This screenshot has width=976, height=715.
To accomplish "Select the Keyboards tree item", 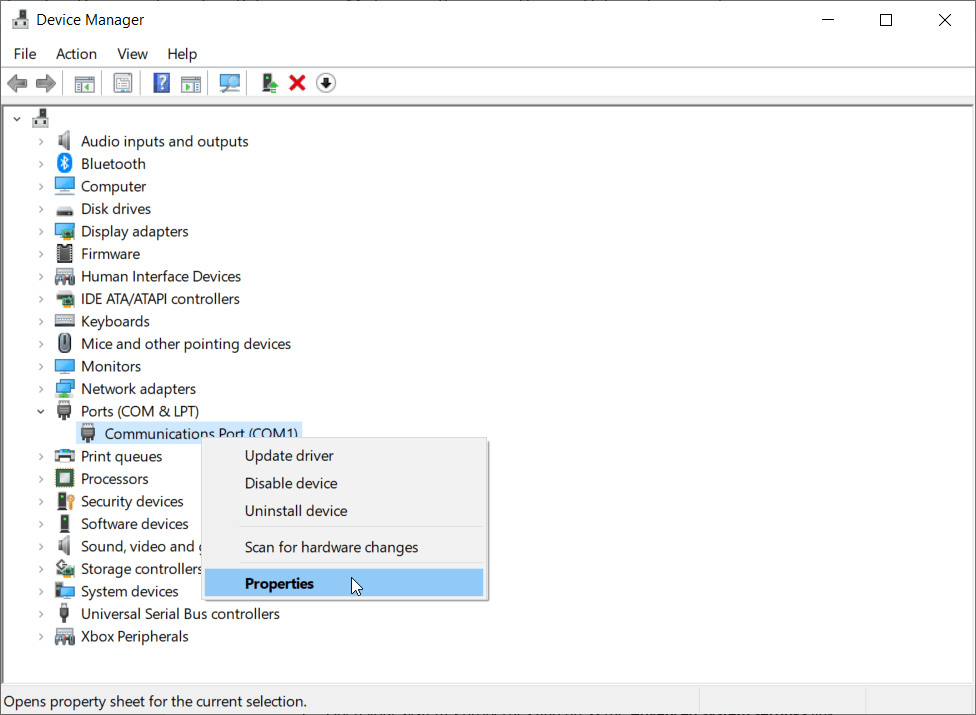I will [113, 321].
